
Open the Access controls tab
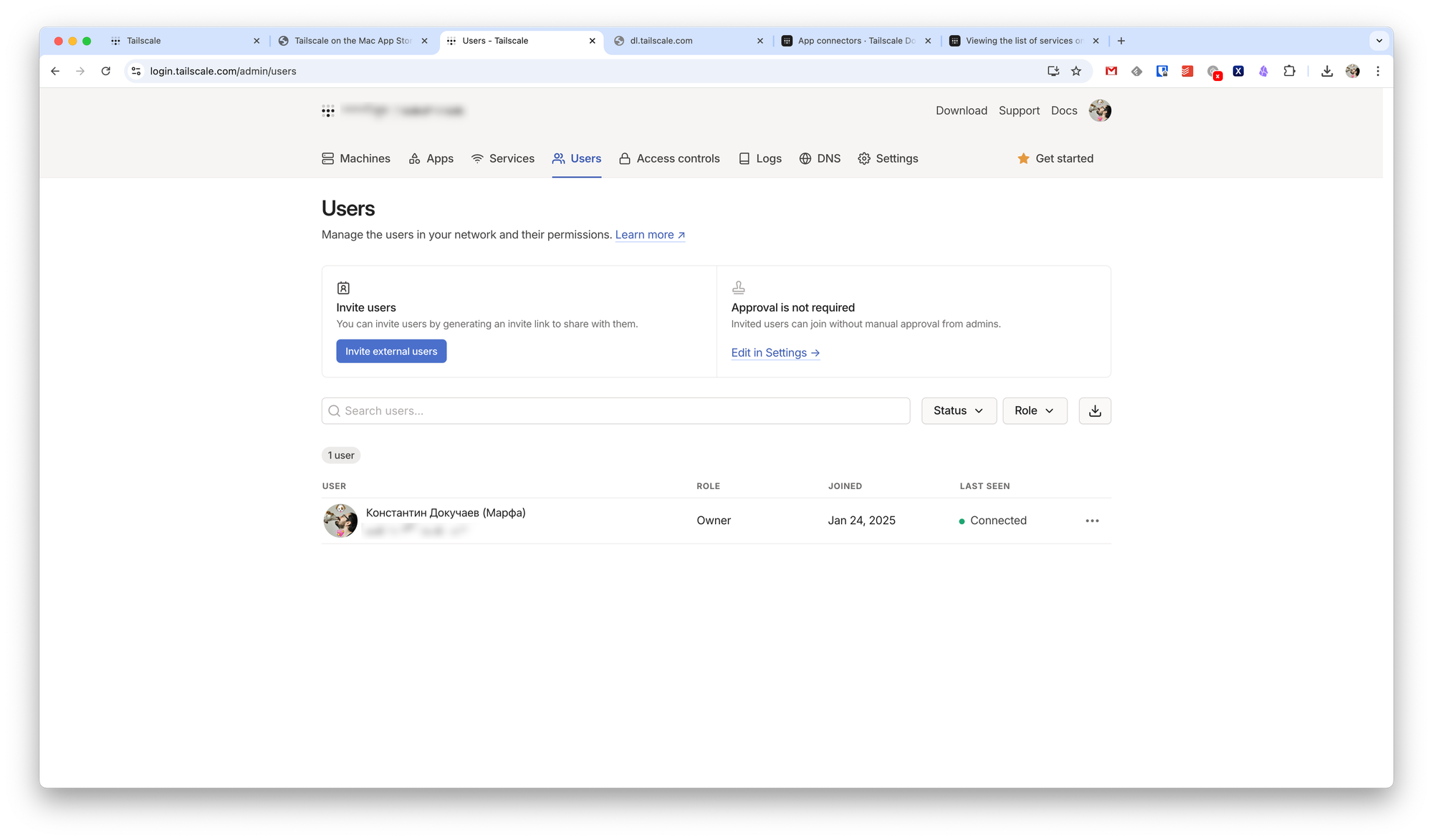click(x=669, y=159)
